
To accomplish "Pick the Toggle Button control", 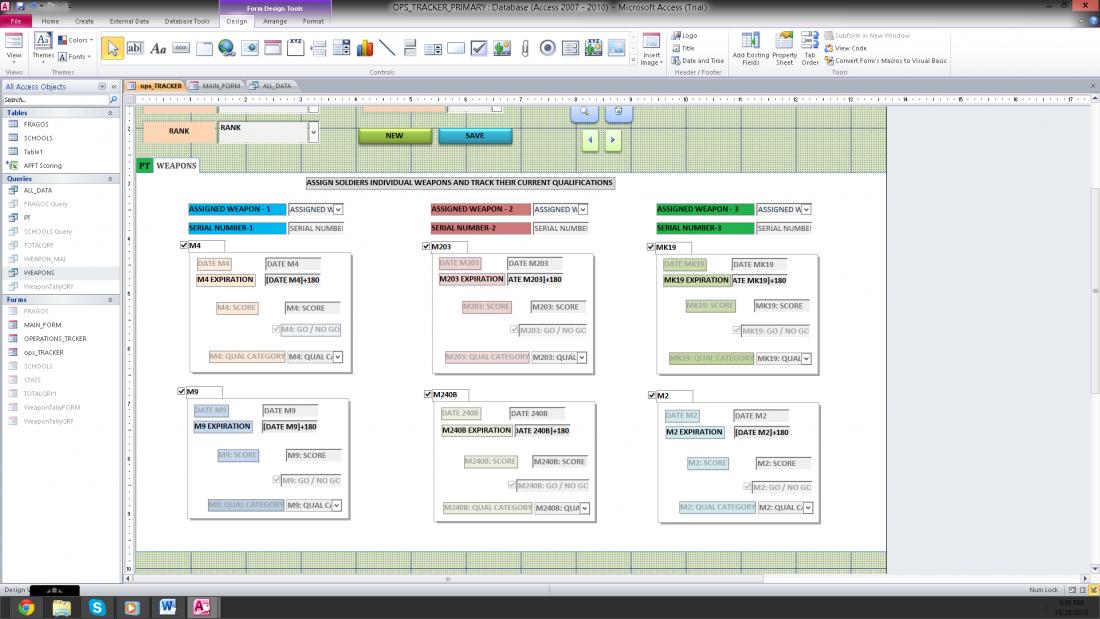I will tap(410, 48).
